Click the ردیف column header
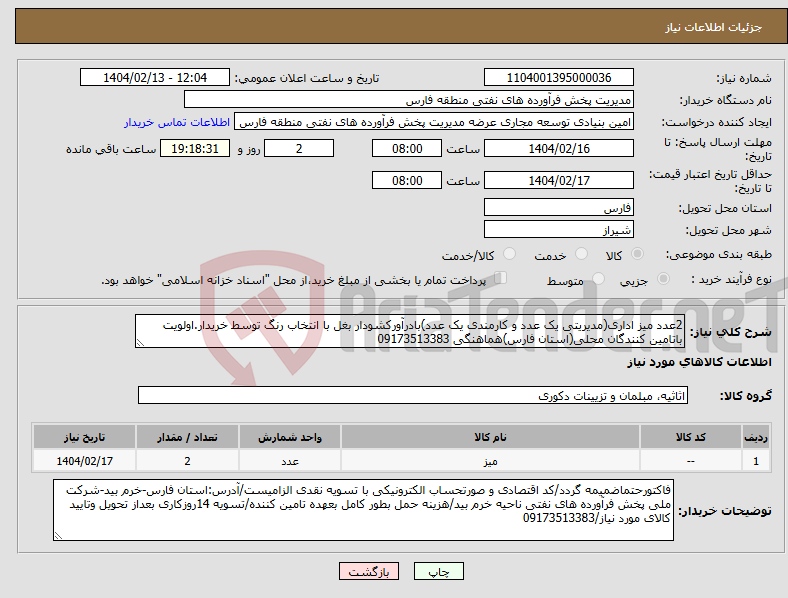 coord(756,437)
